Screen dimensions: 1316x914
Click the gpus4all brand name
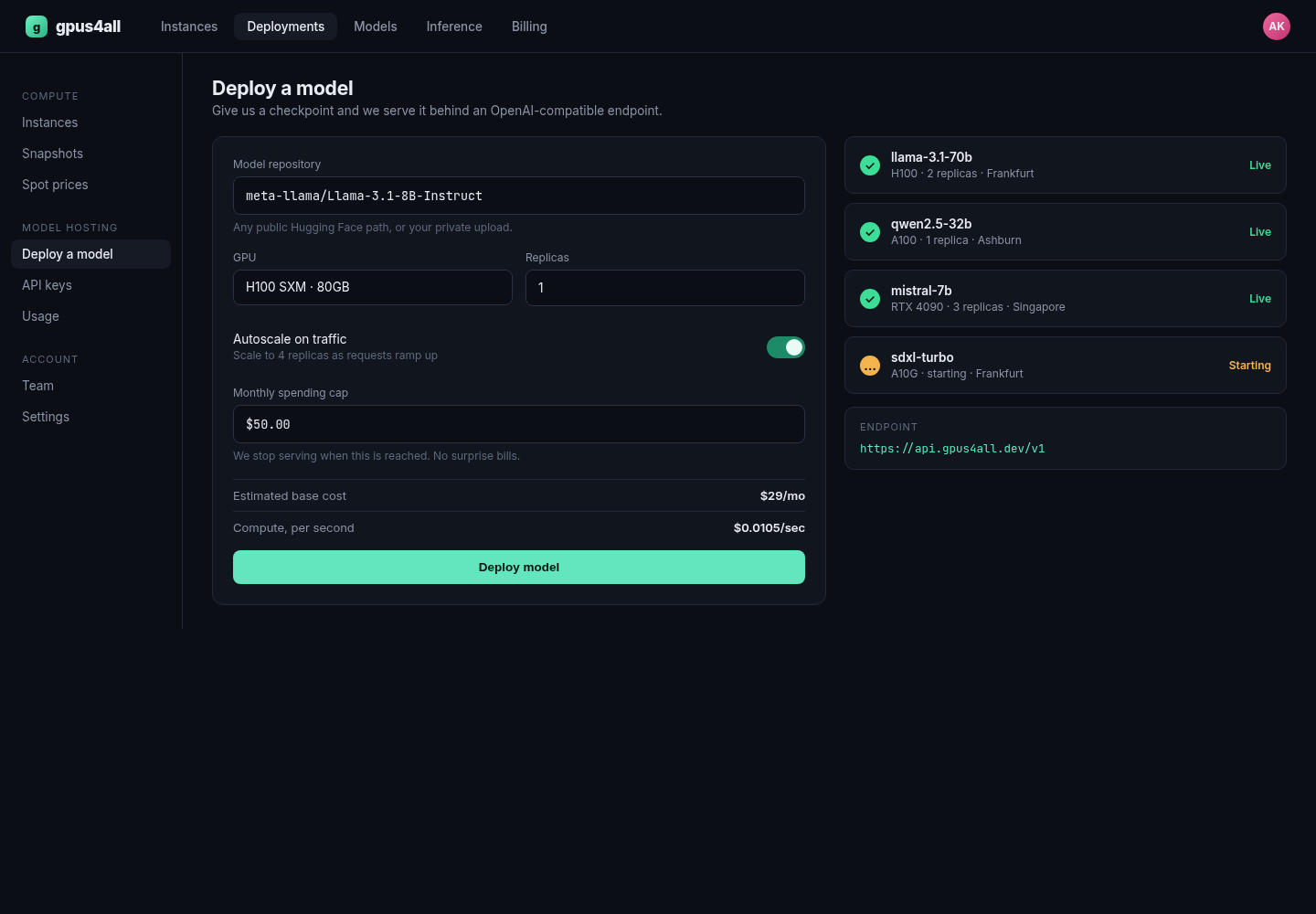click(x=88, y=27)
